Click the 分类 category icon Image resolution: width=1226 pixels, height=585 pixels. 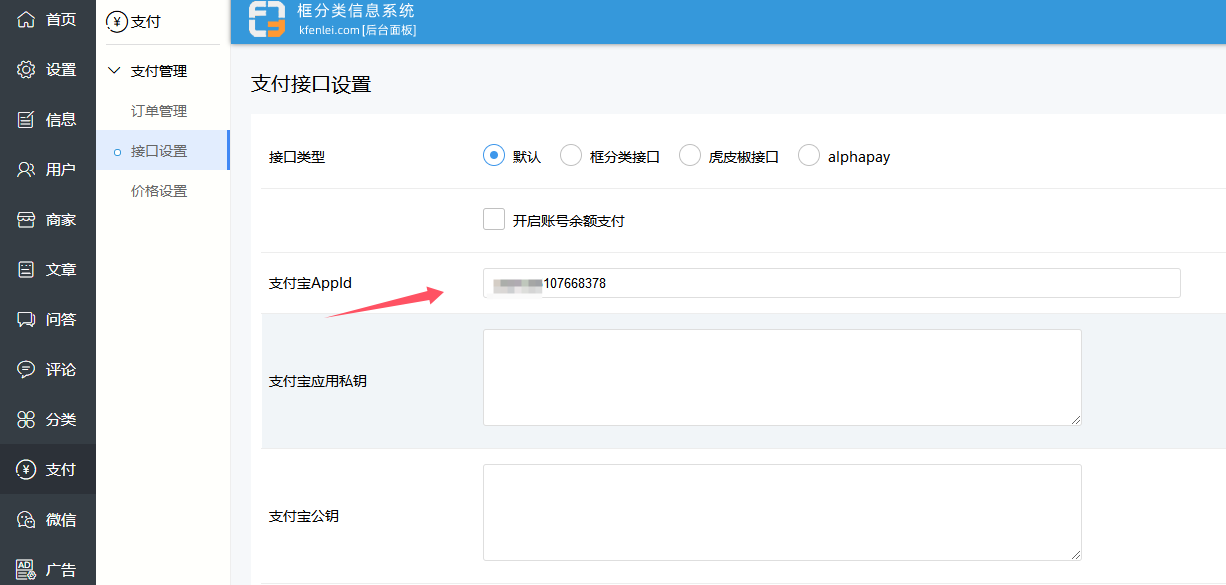(x=26, y=419)
